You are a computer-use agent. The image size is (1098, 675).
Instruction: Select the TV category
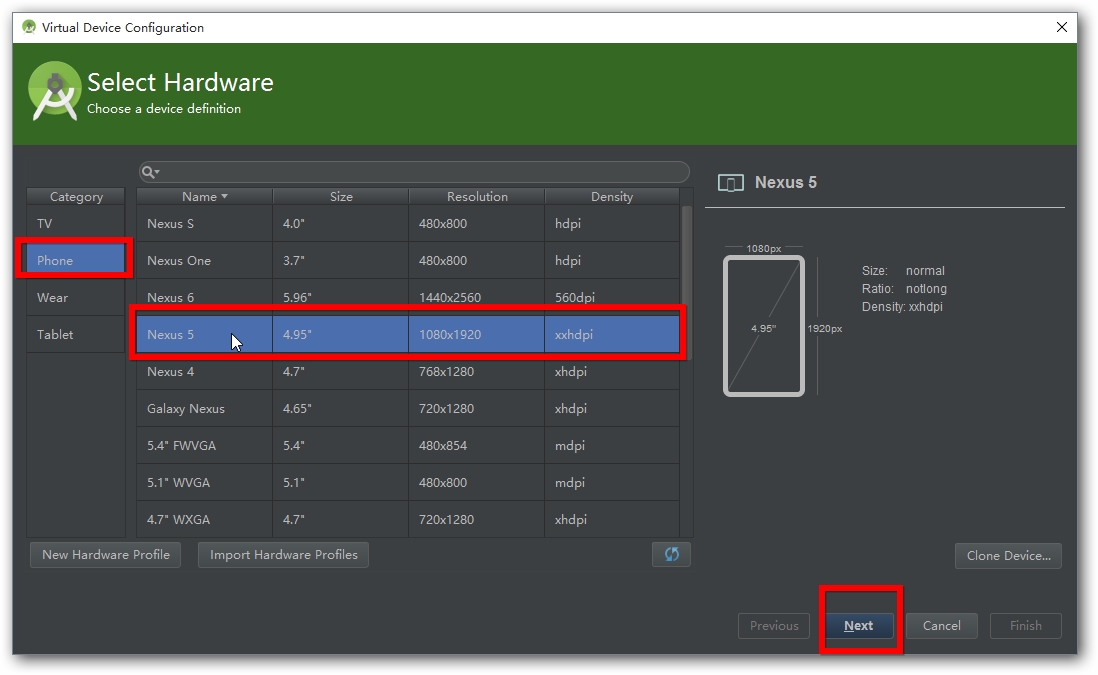click(76, 223)
